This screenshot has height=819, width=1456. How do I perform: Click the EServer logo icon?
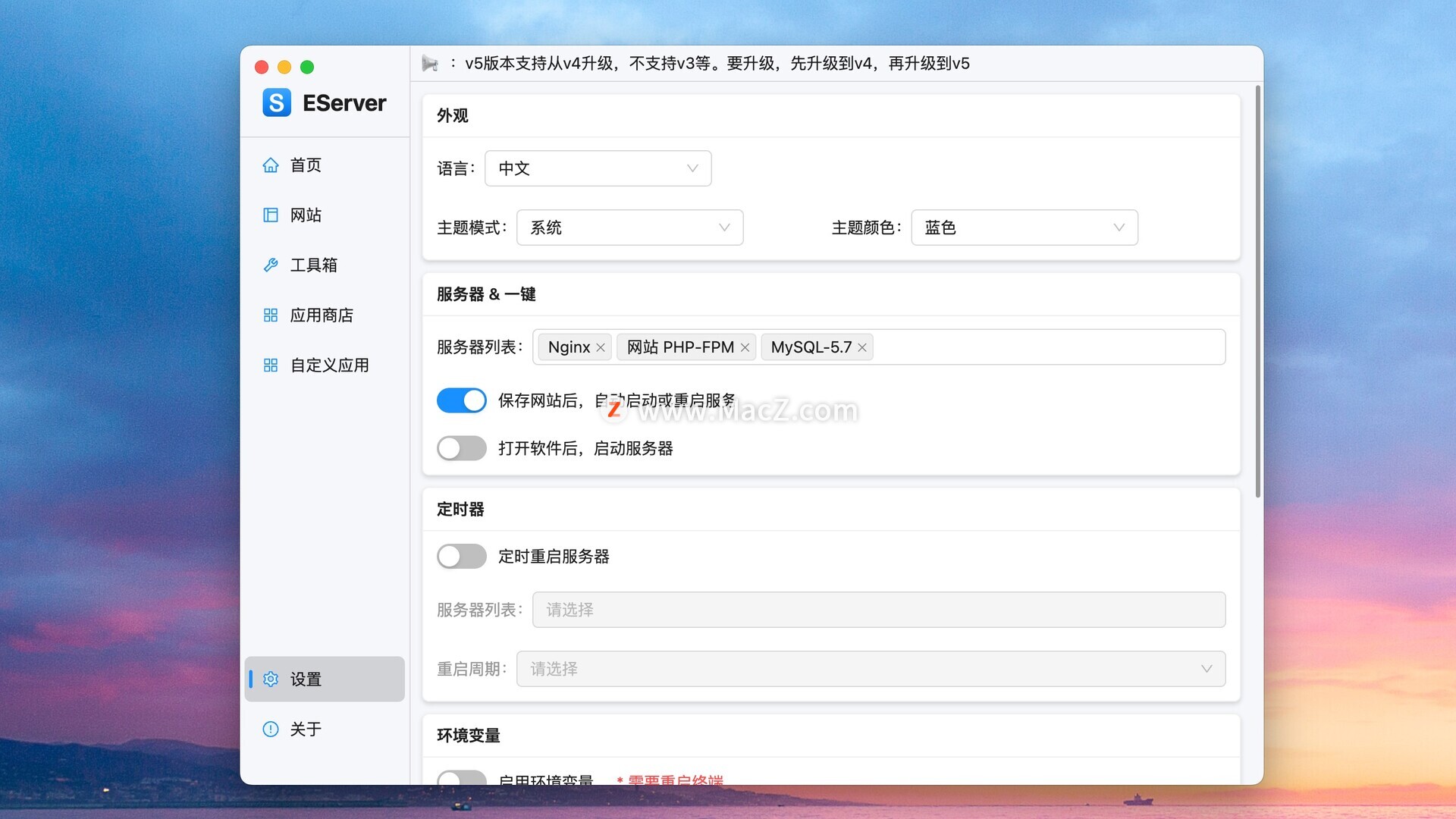[x=277, y=102]
